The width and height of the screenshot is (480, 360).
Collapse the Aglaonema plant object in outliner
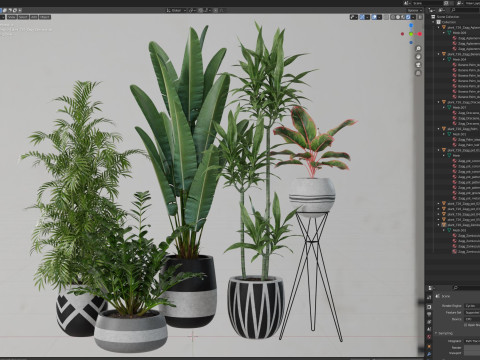[439, 27]
